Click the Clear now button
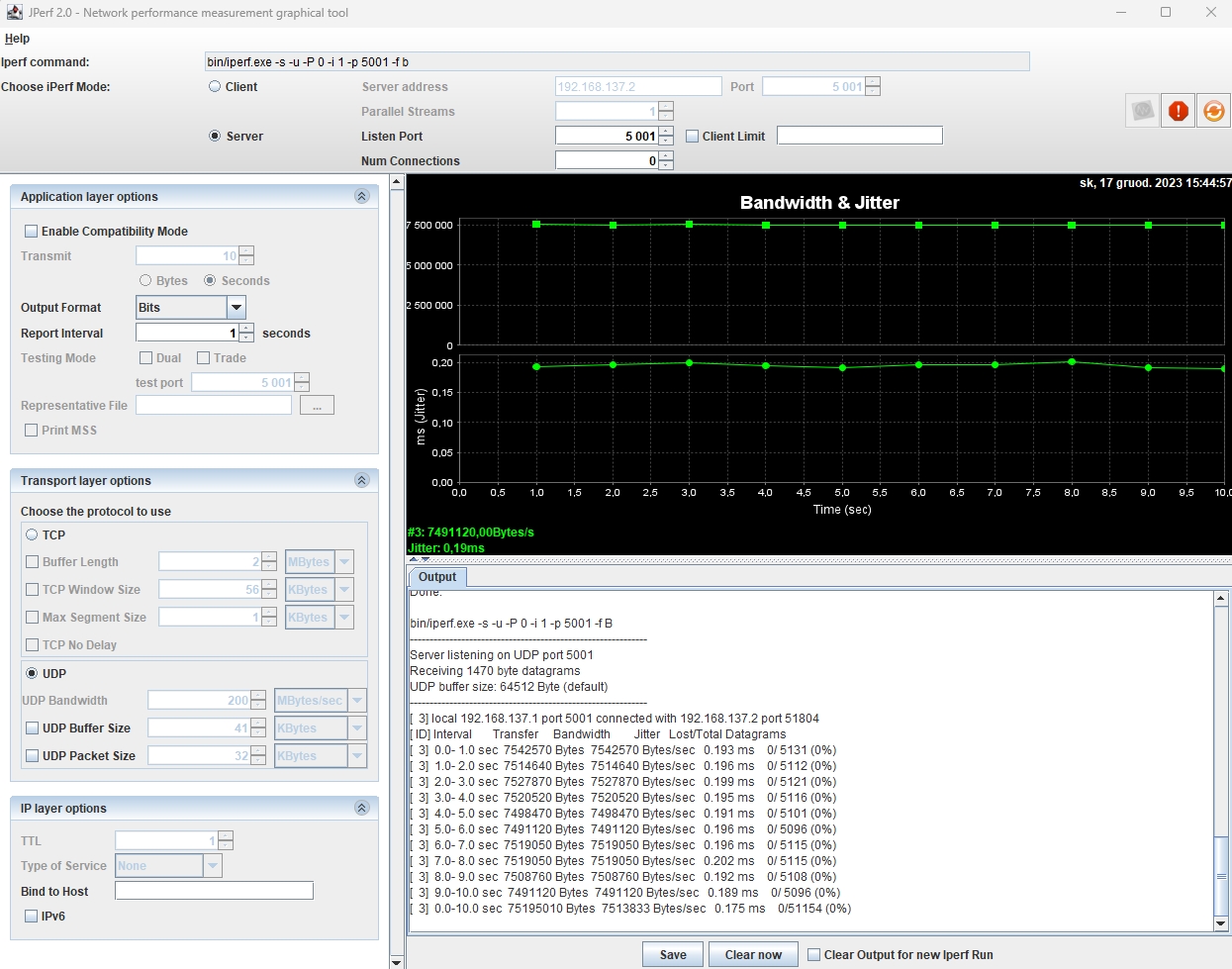The width and height of the screenshot is (1232, 969). 753,955
